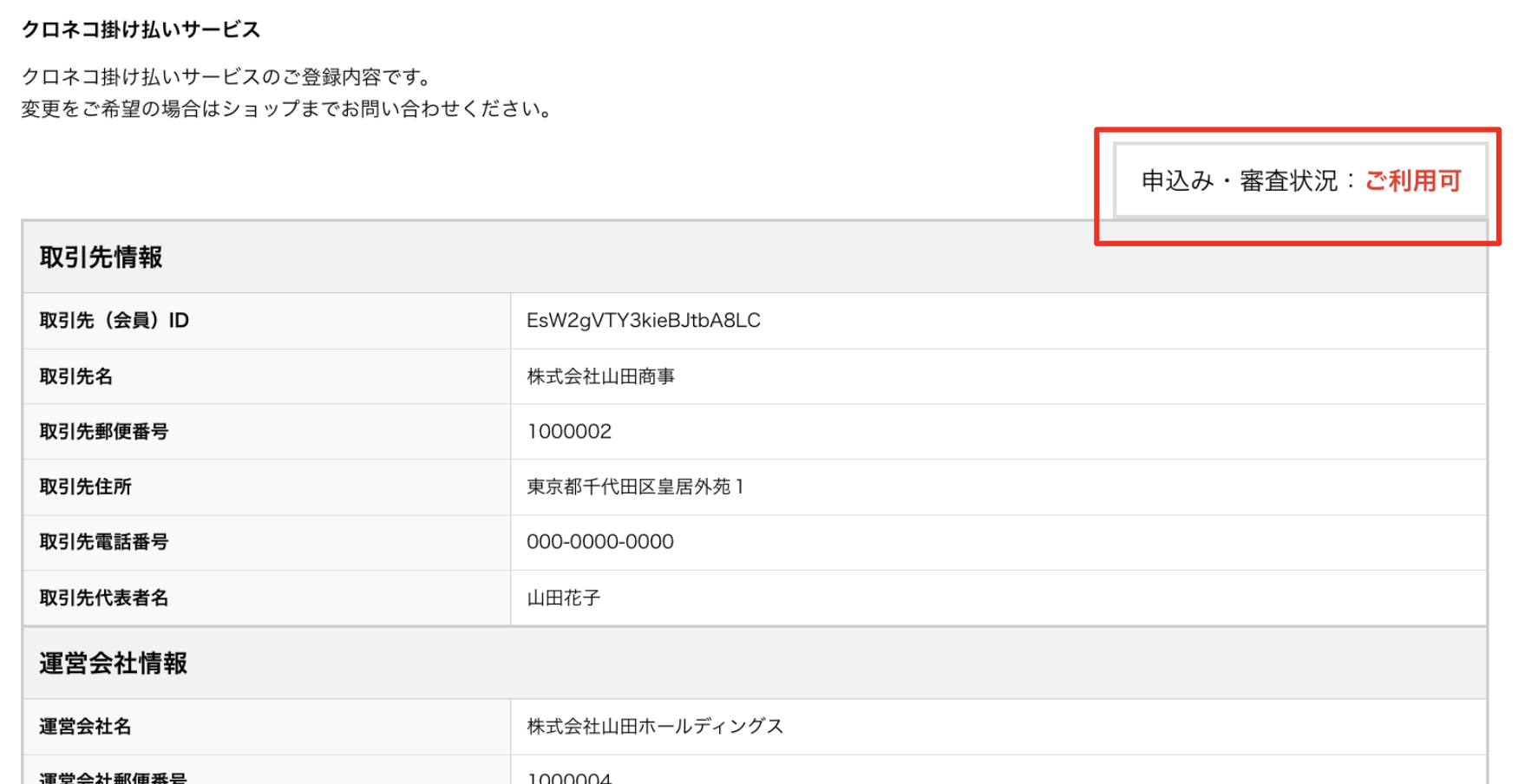Select phone number 000-0000-0000
1525x784 pixels.
point(600,542)
